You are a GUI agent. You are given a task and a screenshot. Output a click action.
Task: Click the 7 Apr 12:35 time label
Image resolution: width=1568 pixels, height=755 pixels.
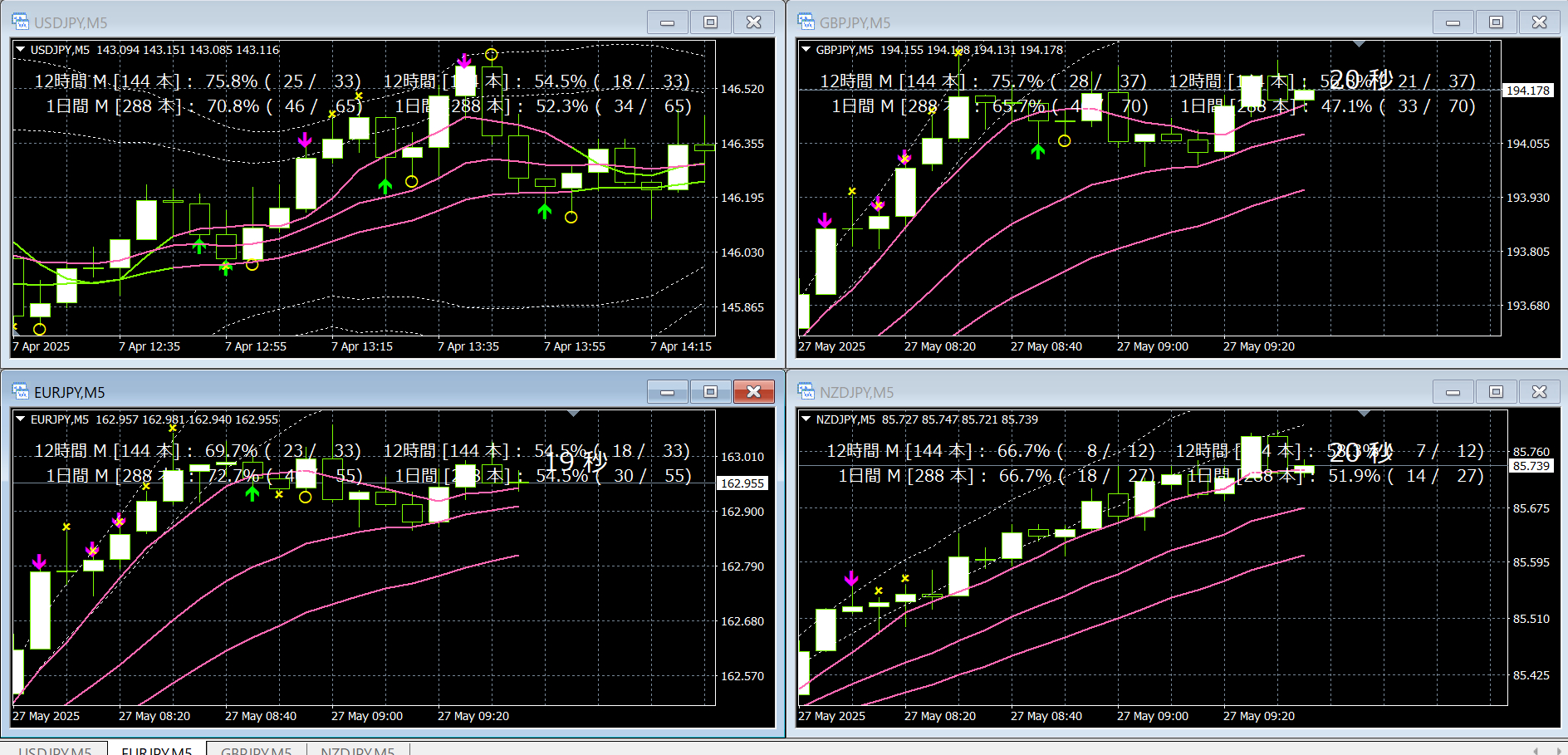tap(149, 346)
